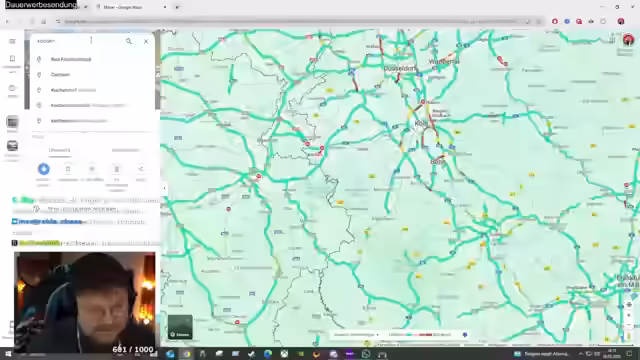Open the Steam taskbar icon
The height and width of the screenshot is (360, 640).
pyautogui.click(x=251, y=354)
